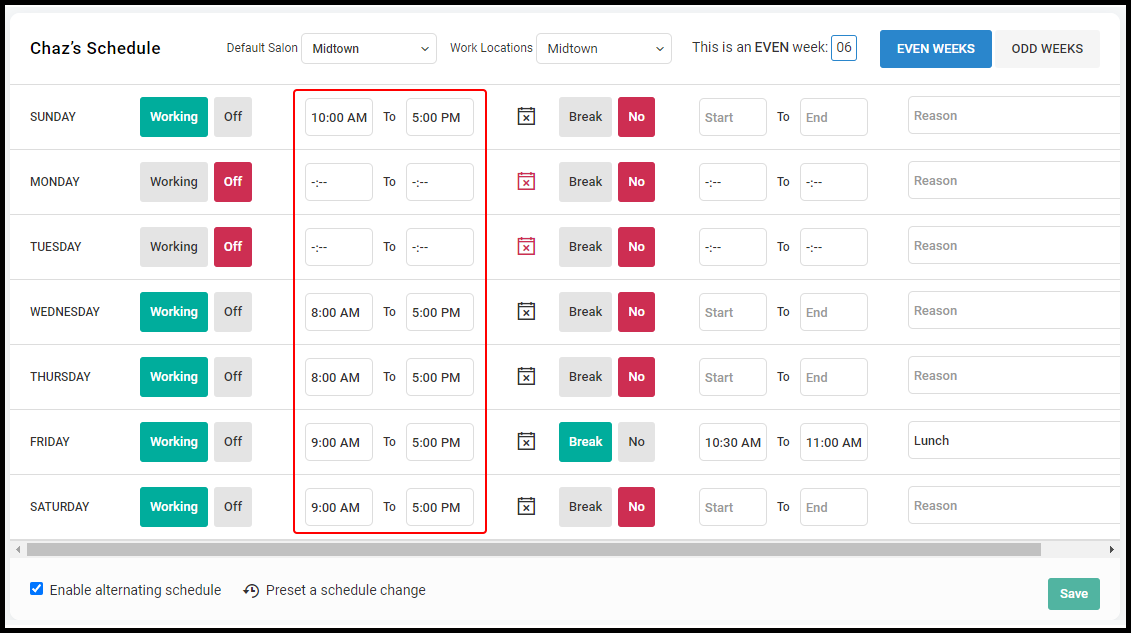Screen dimensions: 1131x633
Task: Set Thursday to Off
Action: tap(233, 376)
